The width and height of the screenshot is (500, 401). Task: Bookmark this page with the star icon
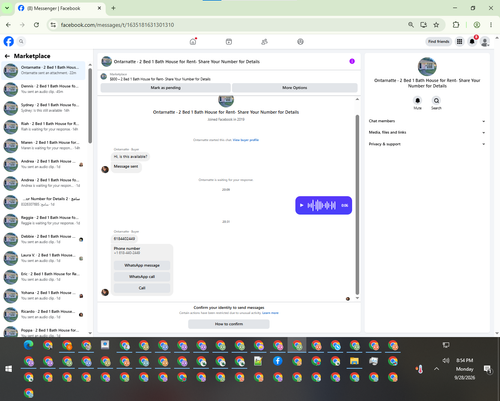point(436,25)
